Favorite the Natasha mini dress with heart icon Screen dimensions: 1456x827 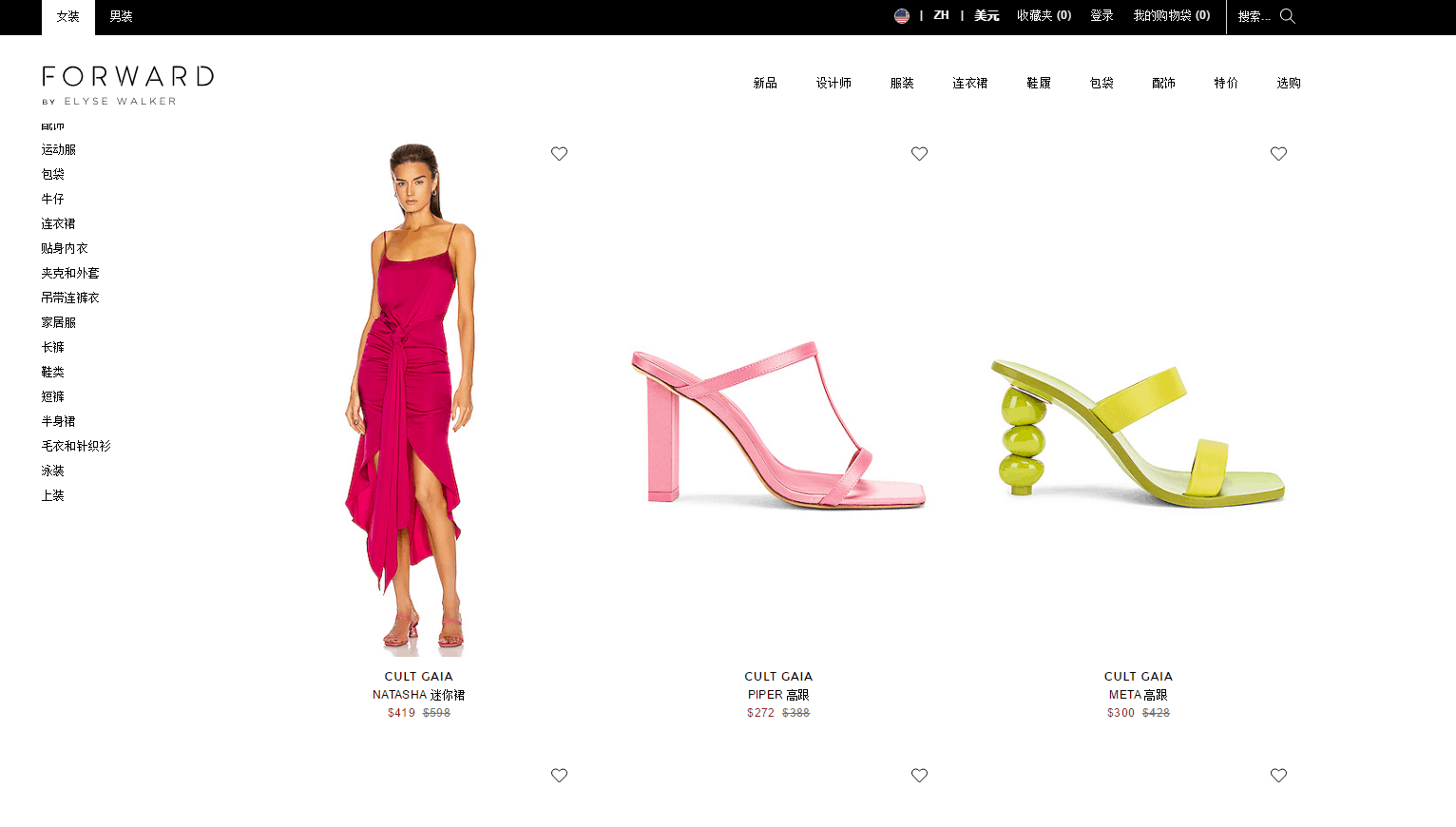(559, 154)
